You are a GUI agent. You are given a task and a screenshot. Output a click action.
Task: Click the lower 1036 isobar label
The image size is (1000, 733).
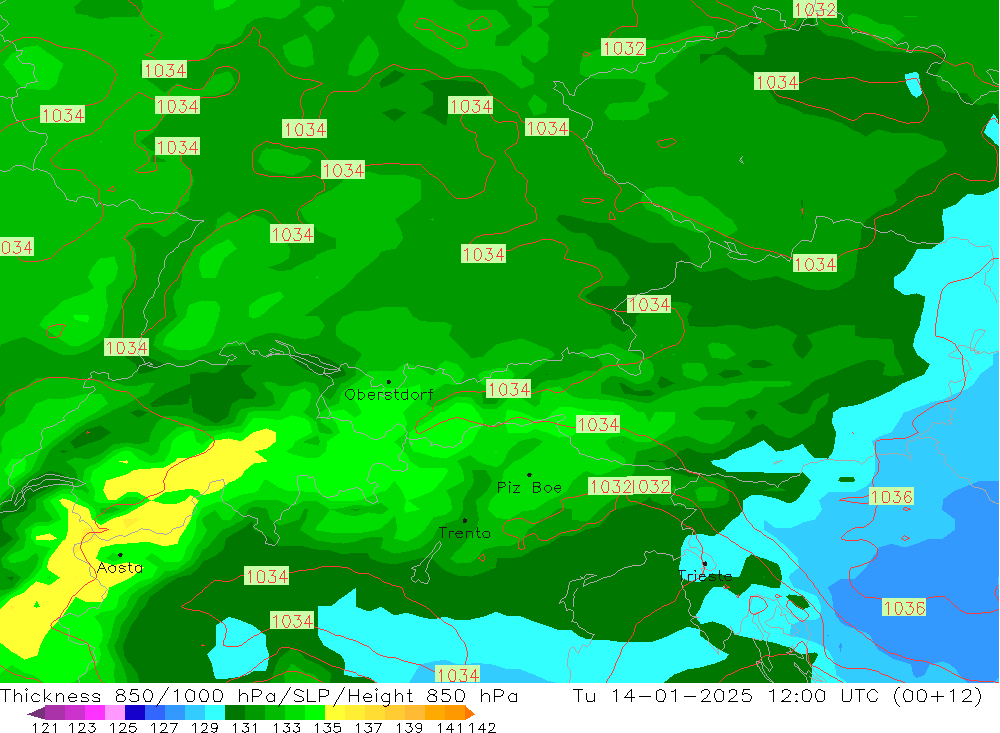click(904, 608)
